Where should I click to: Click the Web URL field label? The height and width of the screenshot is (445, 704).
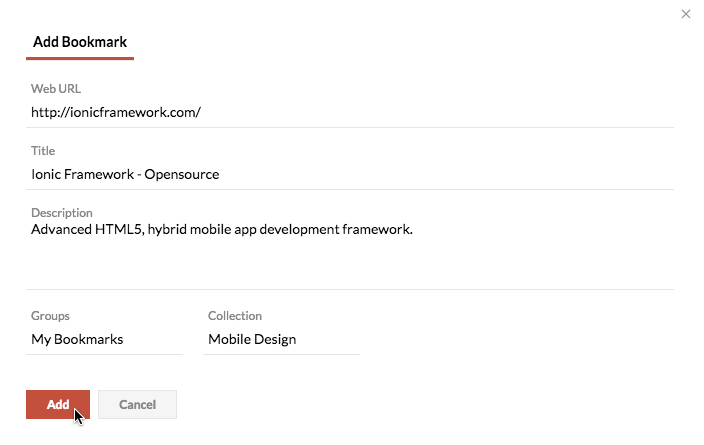(x=56, y=89)
